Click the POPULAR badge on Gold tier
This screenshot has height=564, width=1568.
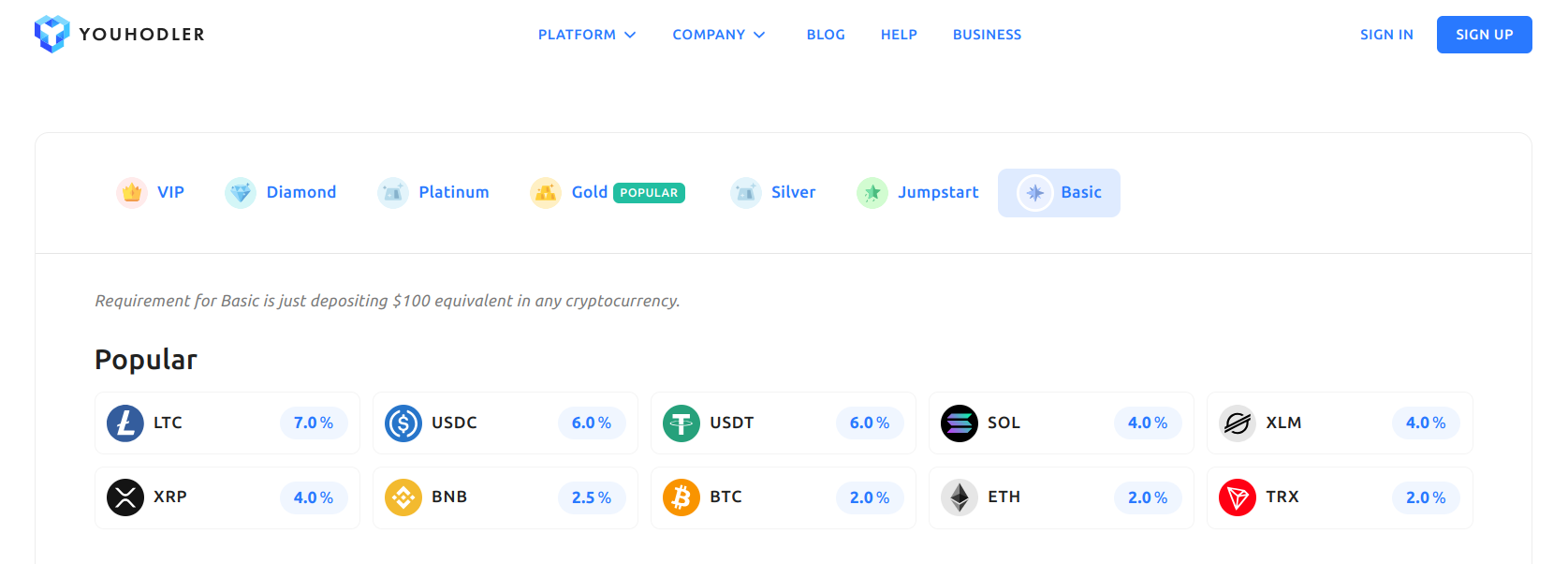tap(650, 192)
